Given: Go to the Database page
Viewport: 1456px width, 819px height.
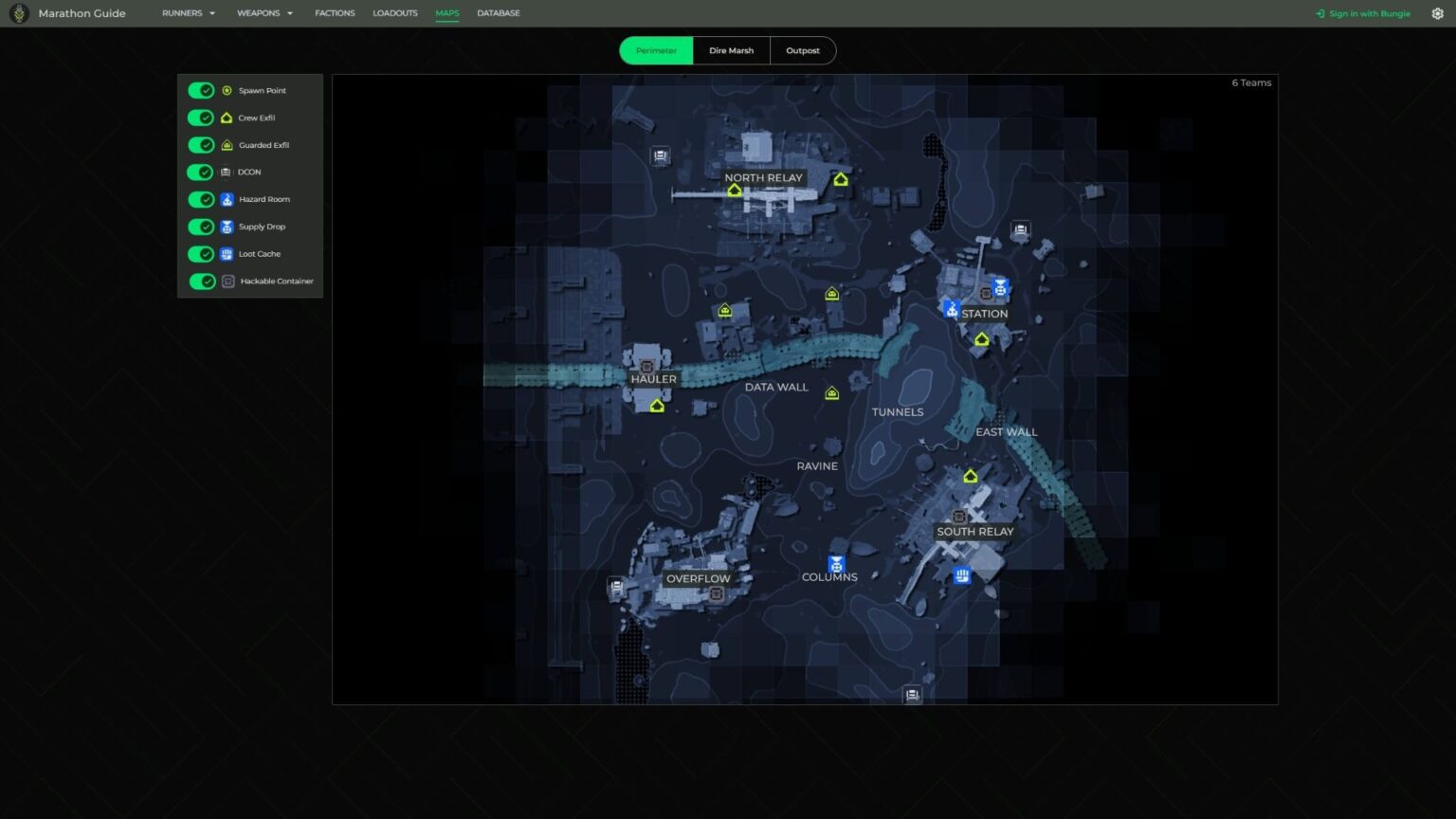Looking at the screenshot, I should point(499,13).
